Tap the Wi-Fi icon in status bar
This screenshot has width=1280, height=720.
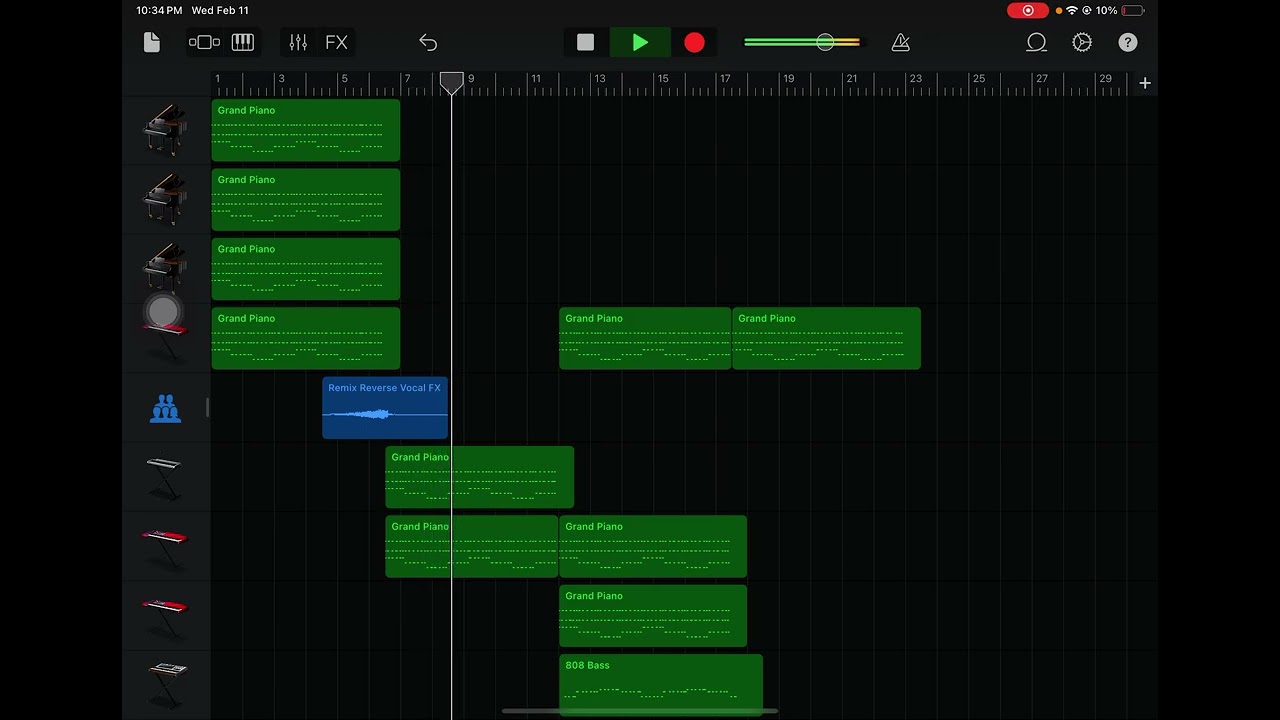click(x=1072, y=10)
